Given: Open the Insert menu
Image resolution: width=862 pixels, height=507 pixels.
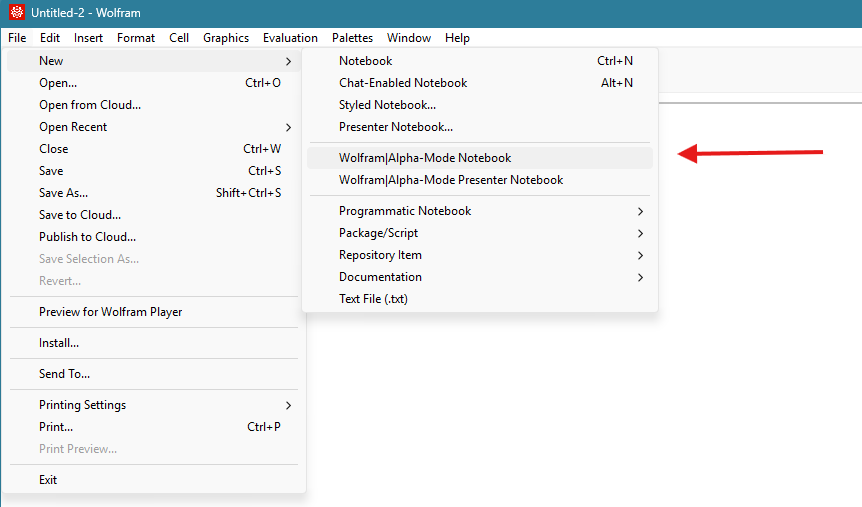Looking at the screenshot, I should point(89,38).
